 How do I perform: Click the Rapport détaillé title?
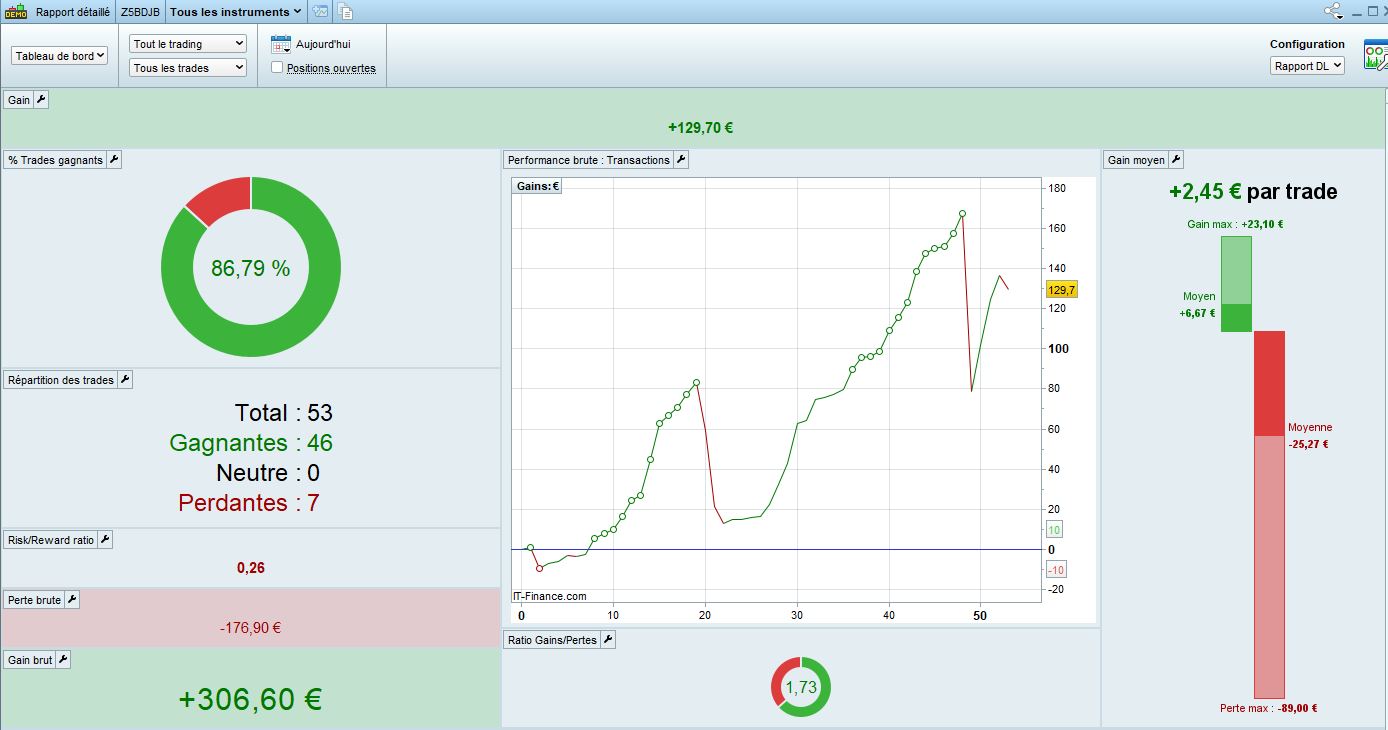click(x=73, y=12)
